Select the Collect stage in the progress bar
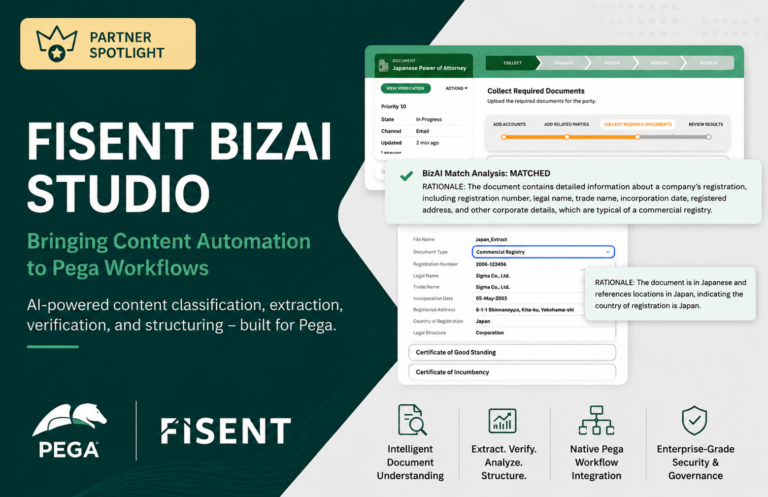 pyautogui.click(x=512, y=63)
